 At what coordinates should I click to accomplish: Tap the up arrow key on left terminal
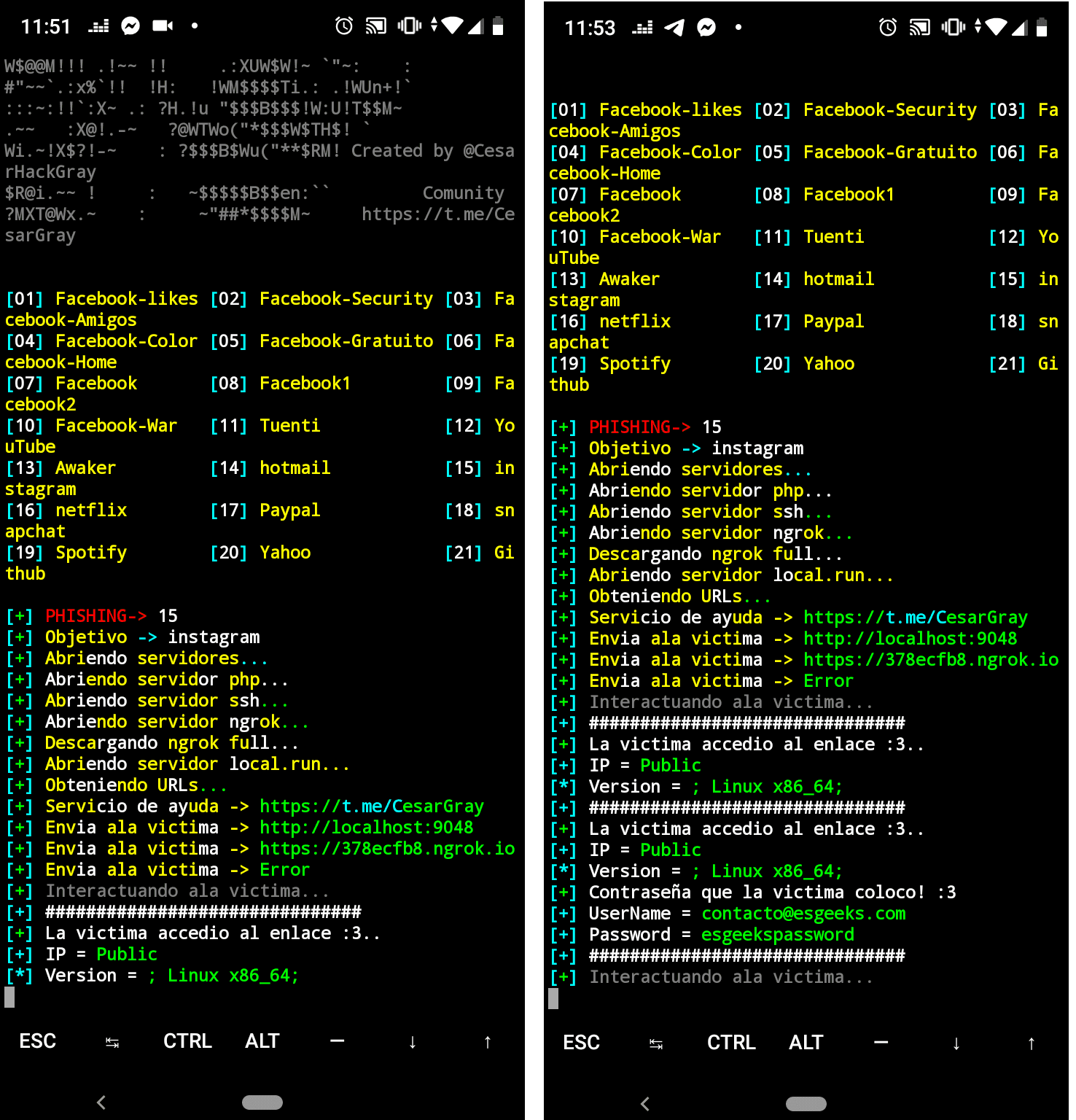488,1042
